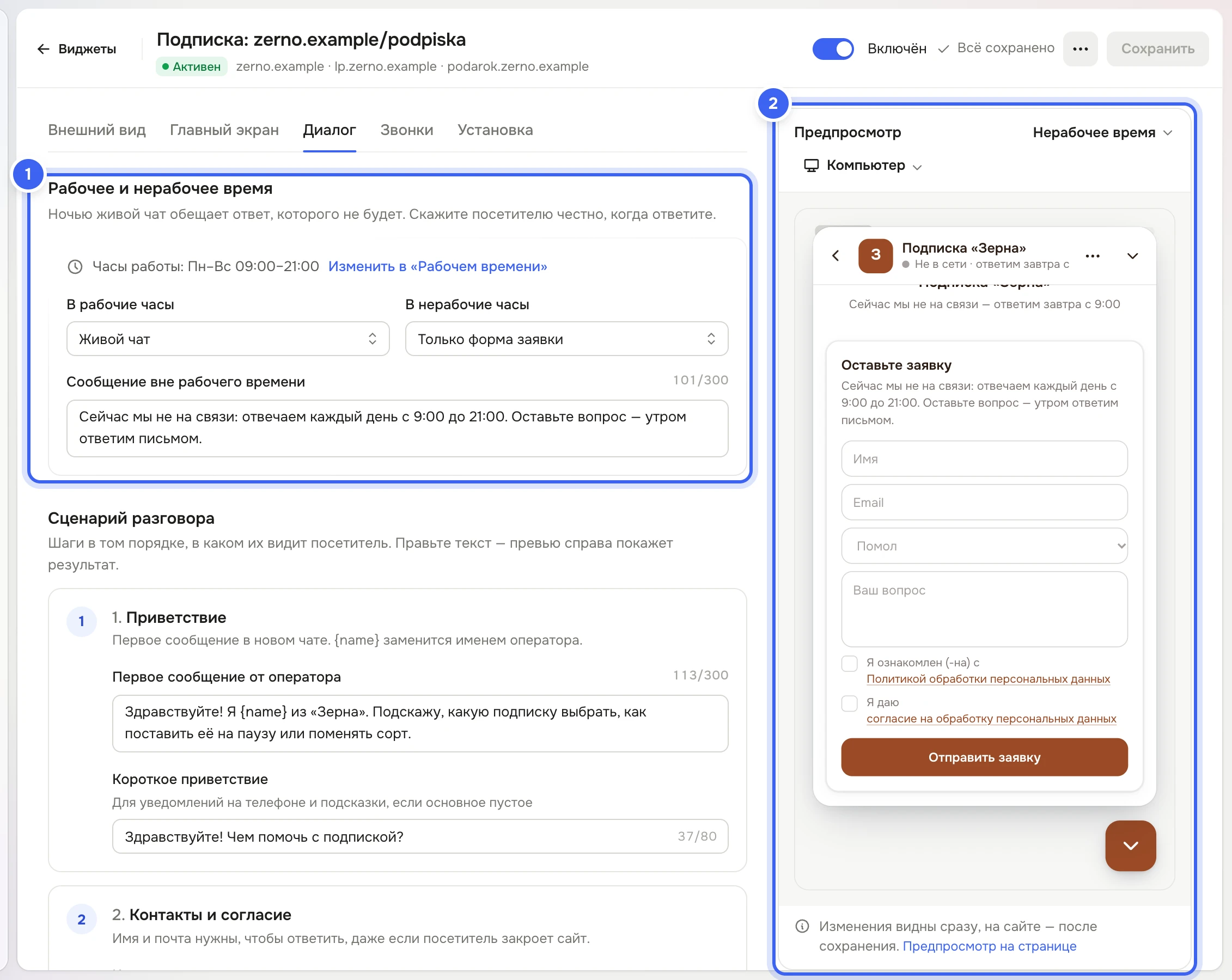Open the В рабочие часы dropdown (Живой чат)
The height and width of the screenshot is (980, 1232).
click(228, 339)
